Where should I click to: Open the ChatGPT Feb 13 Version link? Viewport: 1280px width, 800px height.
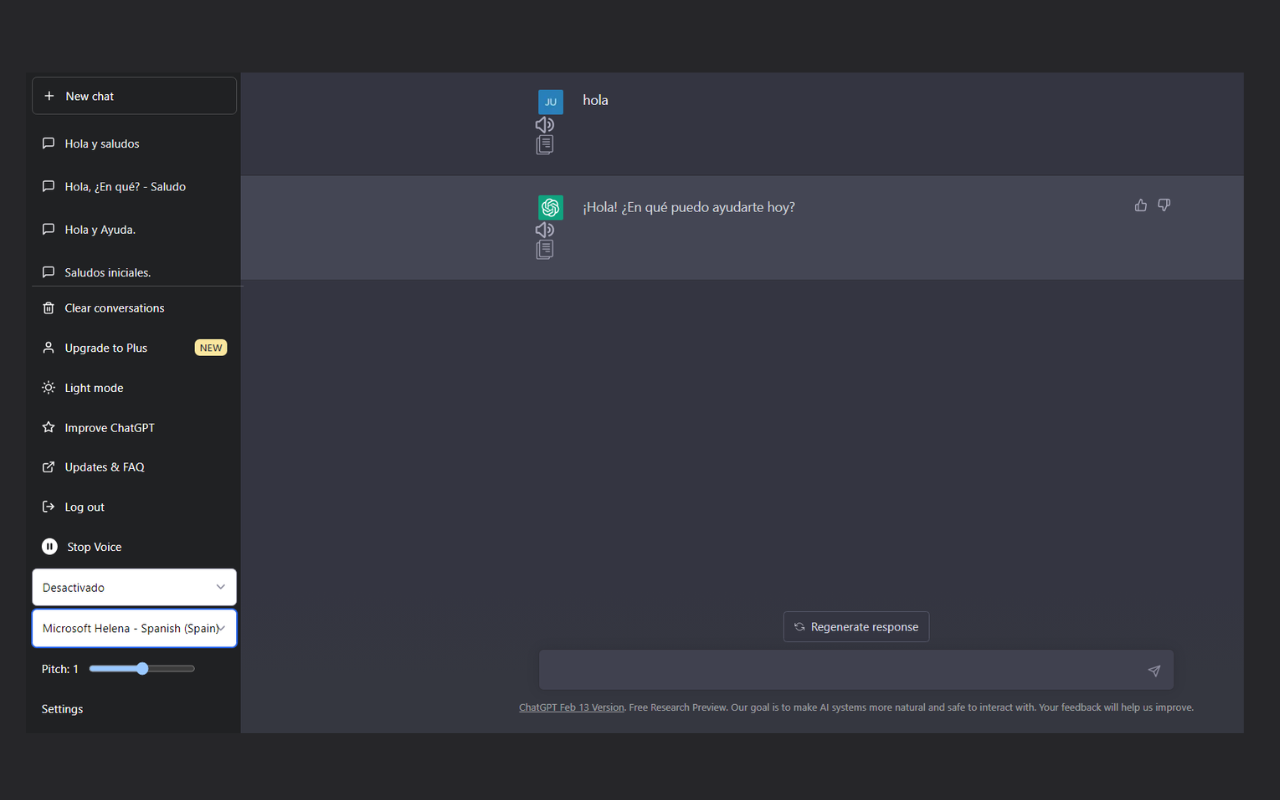571,707
